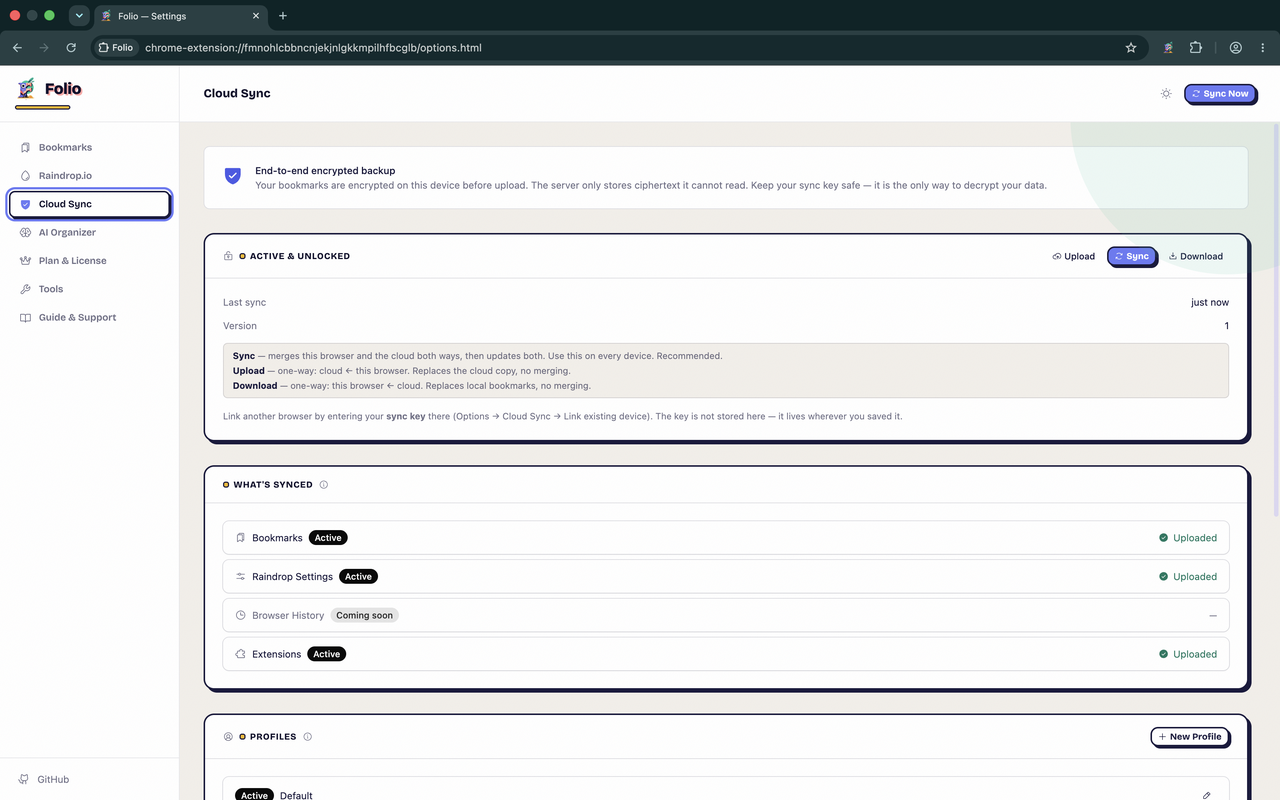Screen dimensions: 1280x800
Task: Click the Upload button
Action: (1074, 256)
